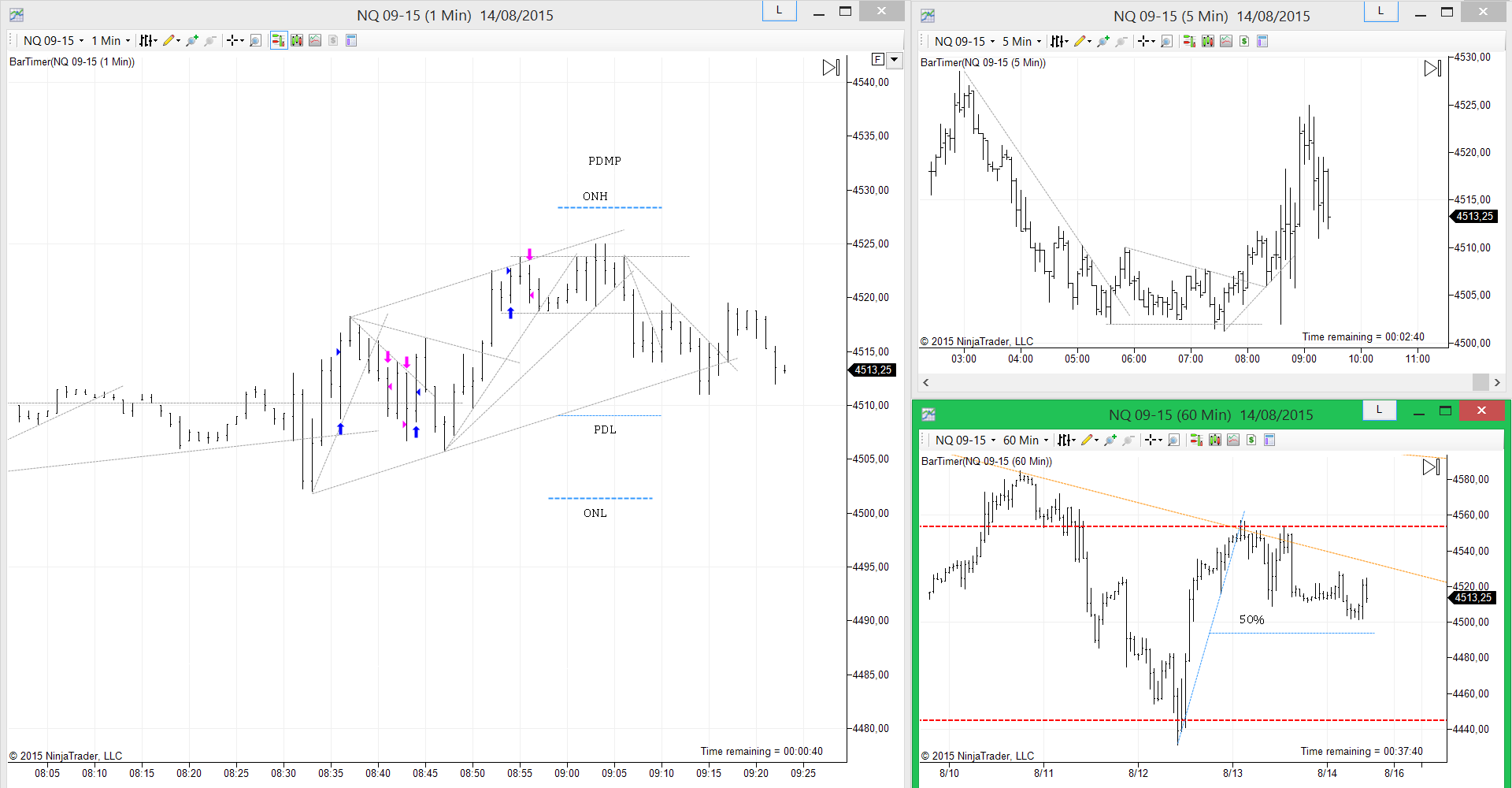Click strategies dollar icon in 60 Min chart
The image size is (1512, 788).
pos(1251,440)
